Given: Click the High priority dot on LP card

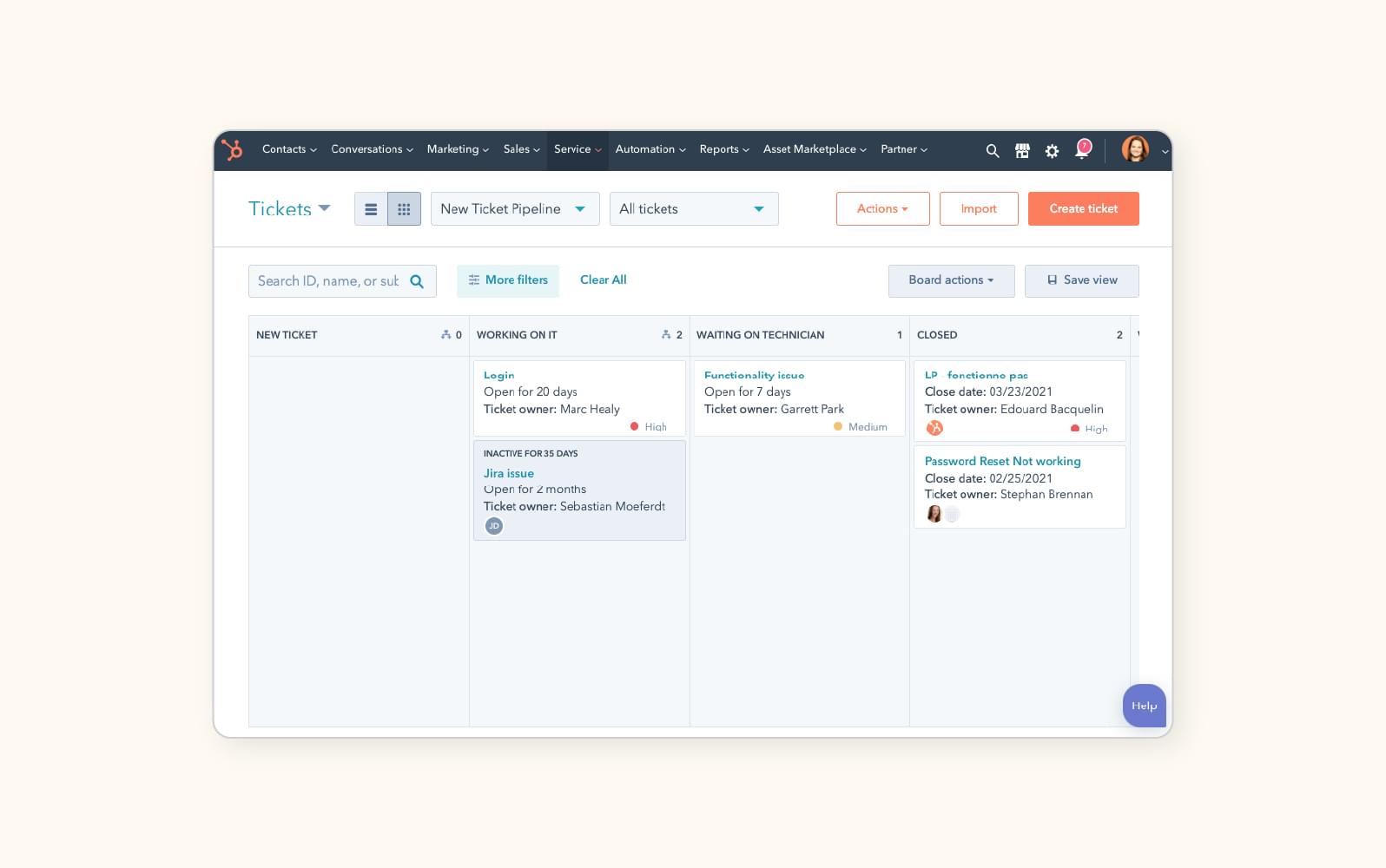Looking at the screenshot, I should point(1075,429).
